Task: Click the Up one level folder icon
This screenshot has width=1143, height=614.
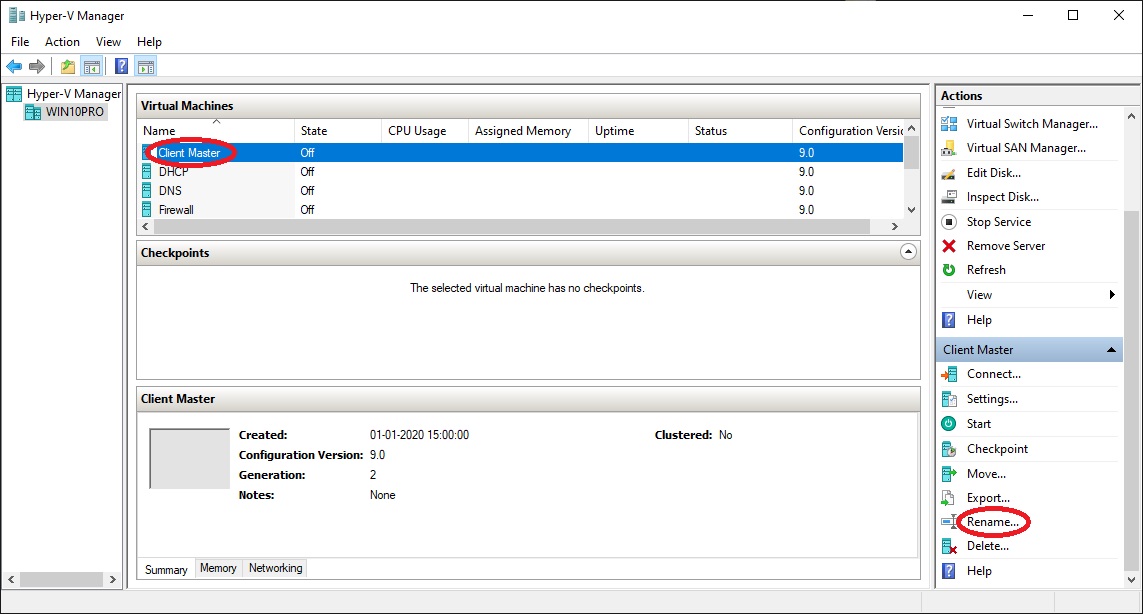Action: [68, 67]
